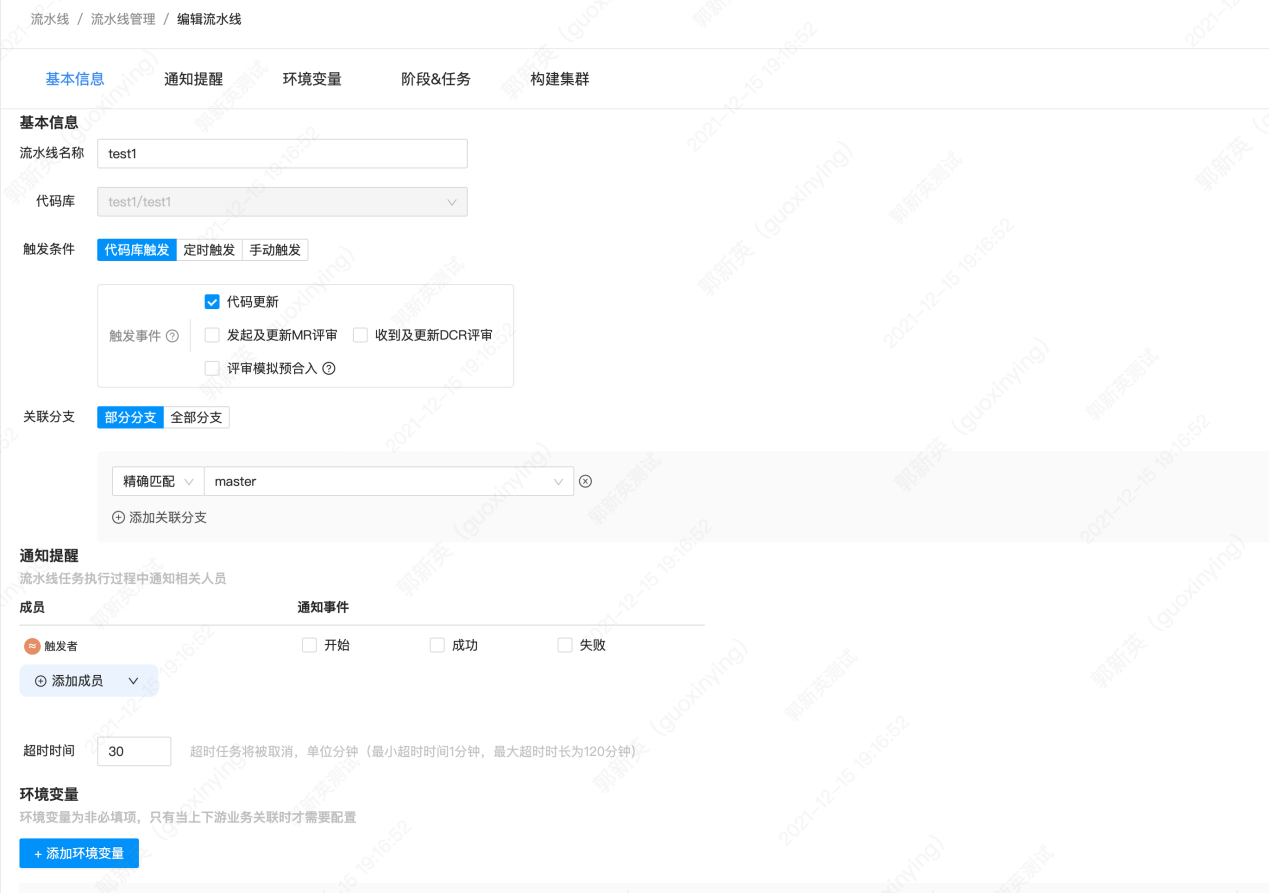Select 全部分支 for associated branches

pos(196,416)
